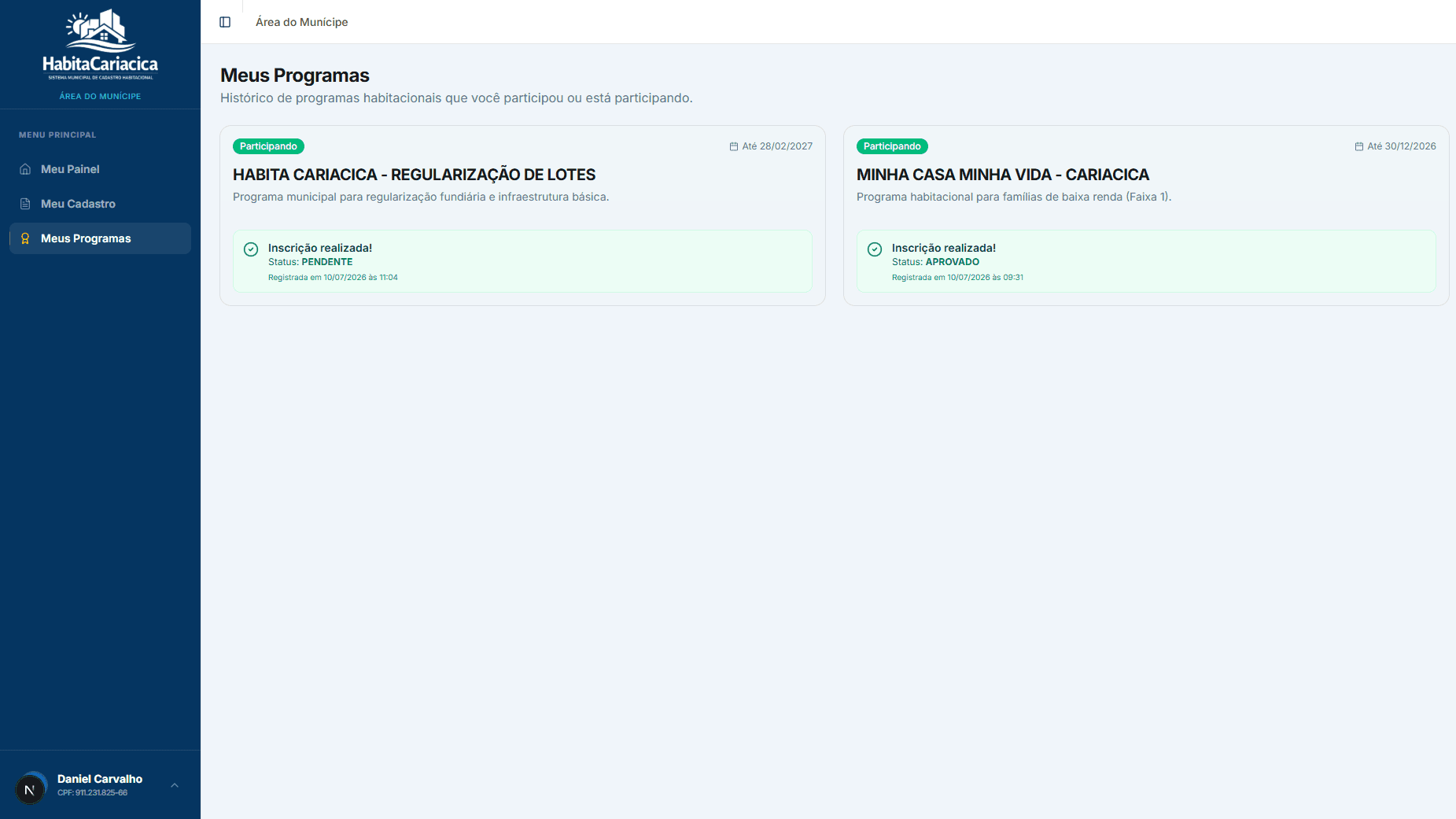Viewport: 1456px width, 819px height.
Task: Click Área do Munícipe breadcrumb
Action: point(302,22)
